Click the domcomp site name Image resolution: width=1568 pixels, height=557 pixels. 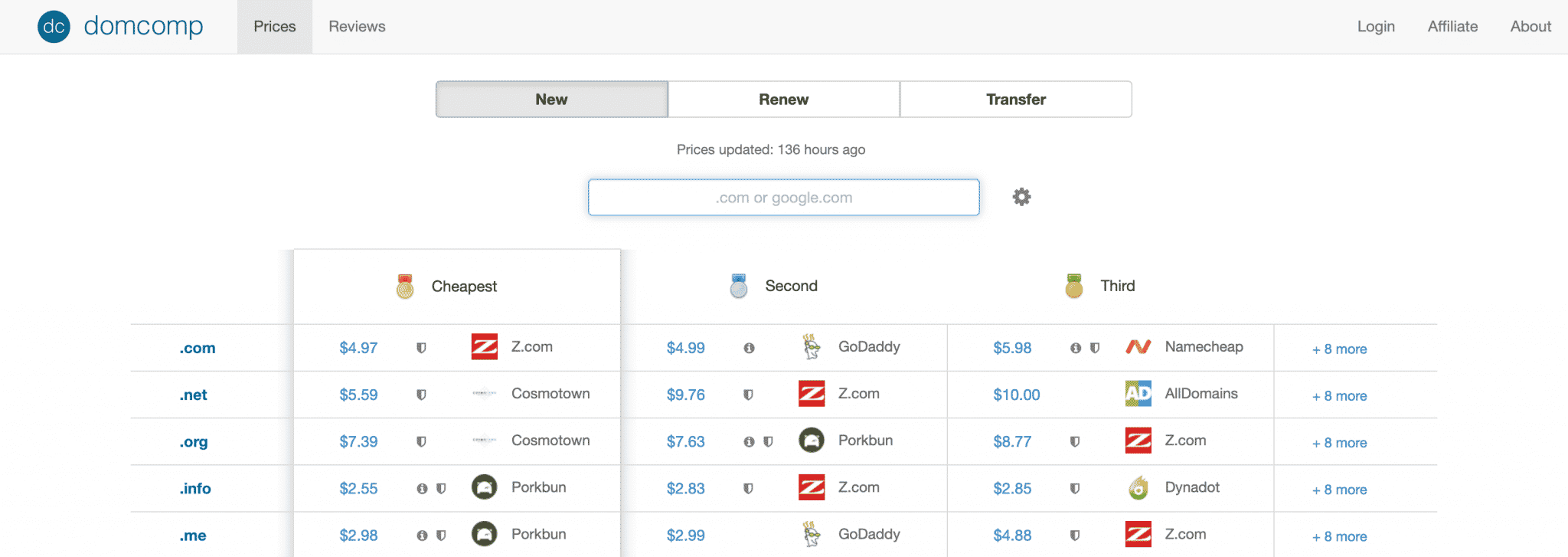click(144, 27)
